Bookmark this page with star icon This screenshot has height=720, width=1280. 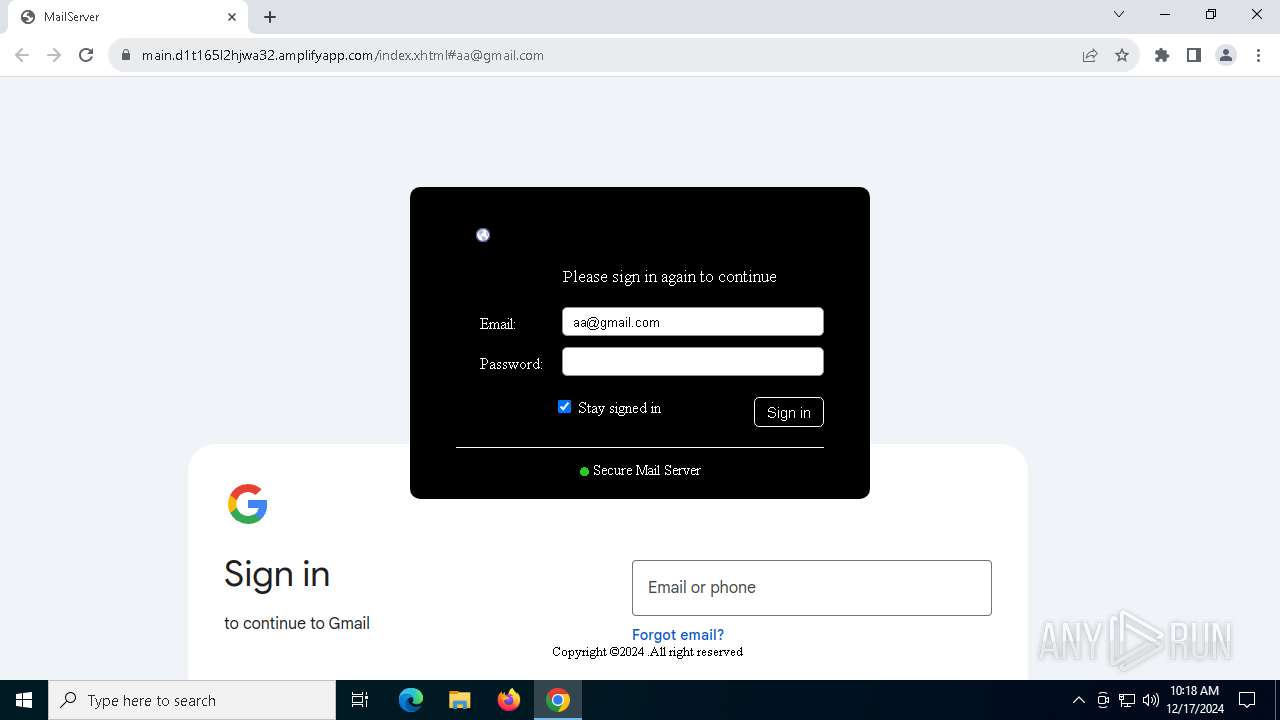pos(1122,55)
